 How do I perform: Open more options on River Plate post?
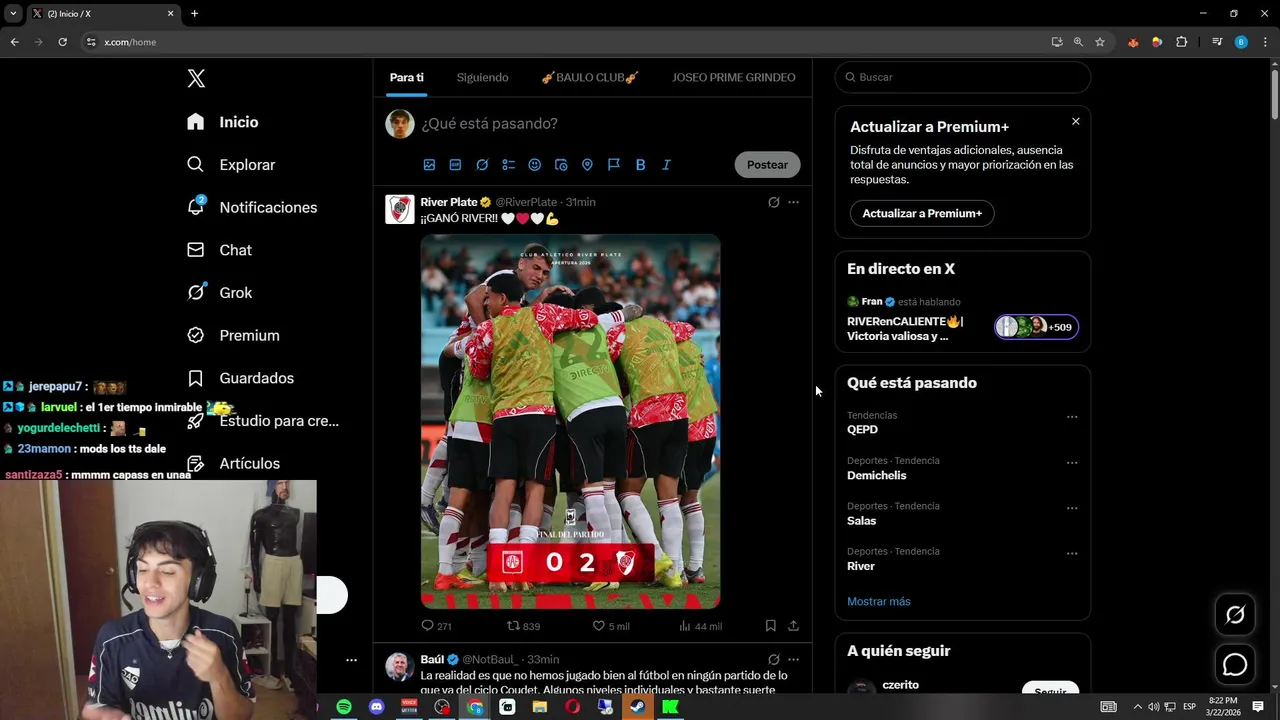pyautogui.click(x=793, y=202)
